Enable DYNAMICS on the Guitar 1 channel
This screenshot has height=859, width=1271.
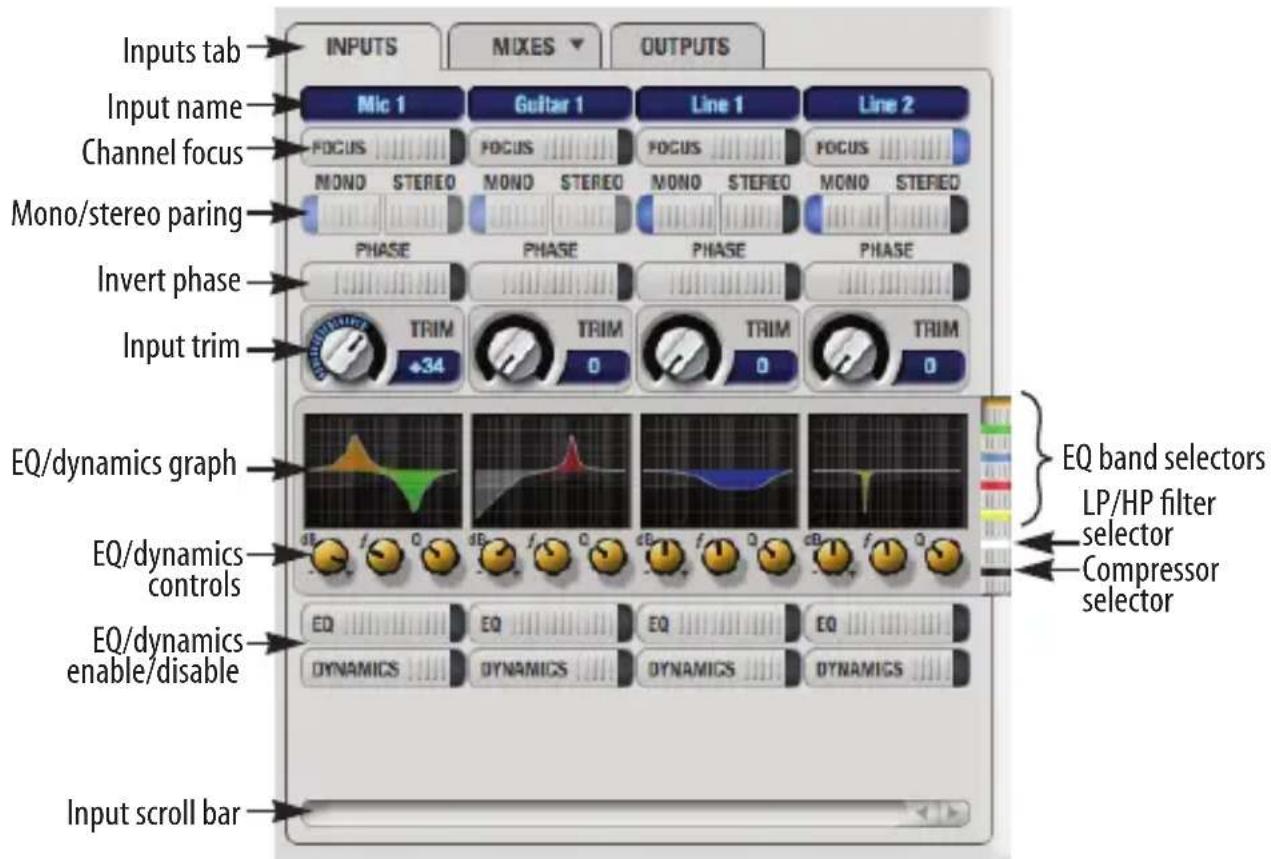(550, 669)
